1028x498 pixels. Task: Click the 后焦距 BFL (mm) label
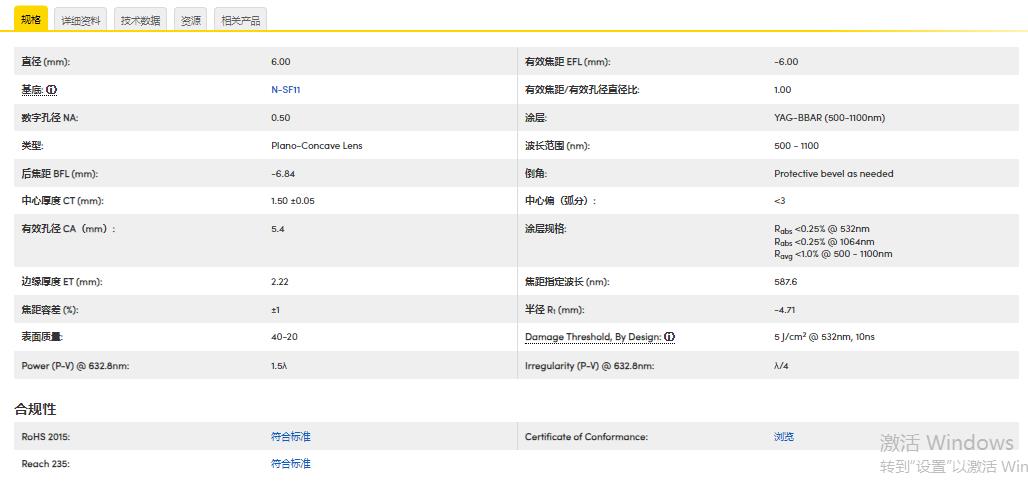(x=60, y=174)
